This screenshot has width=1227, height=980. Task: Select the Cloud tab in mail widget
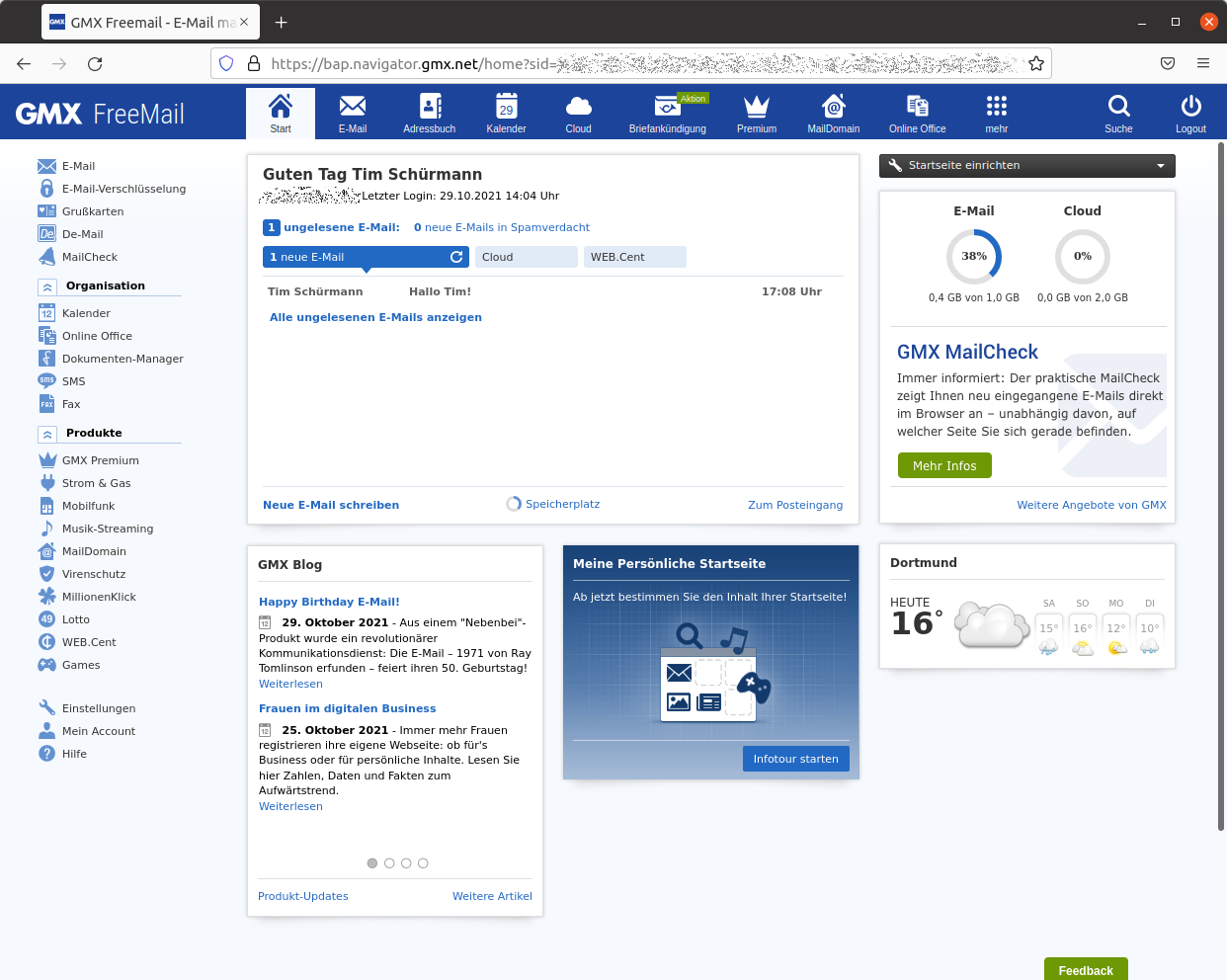527,257
